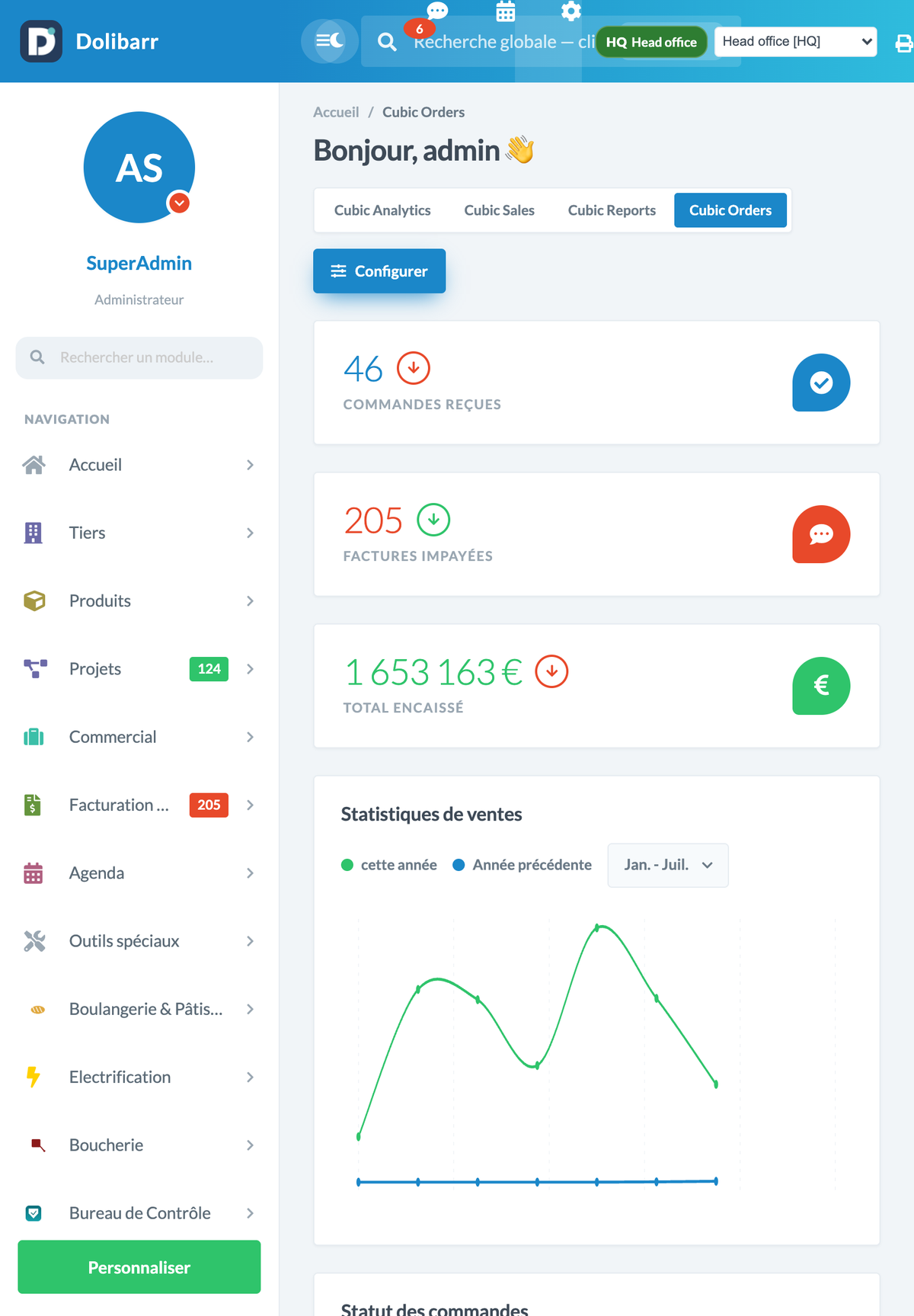Open the chat messages icon in the top bar

pyautogui.click(x=437, y=11)
